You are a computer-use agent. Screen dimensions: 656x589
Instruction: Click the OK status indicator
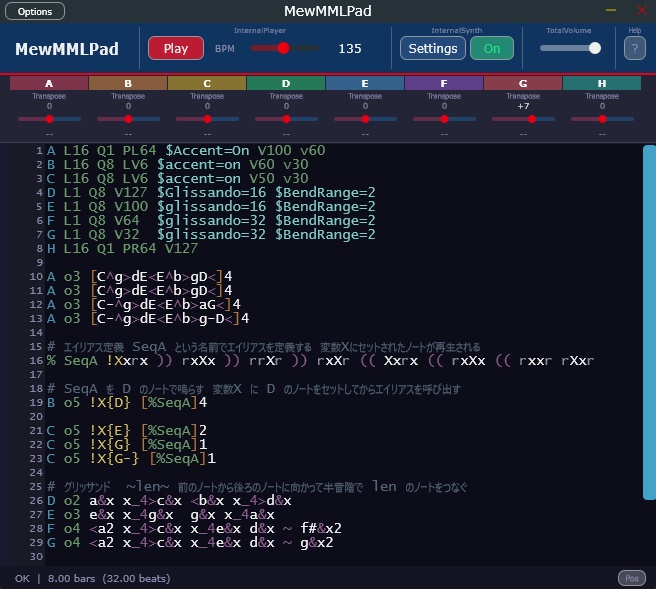click(x=22, y=579)
